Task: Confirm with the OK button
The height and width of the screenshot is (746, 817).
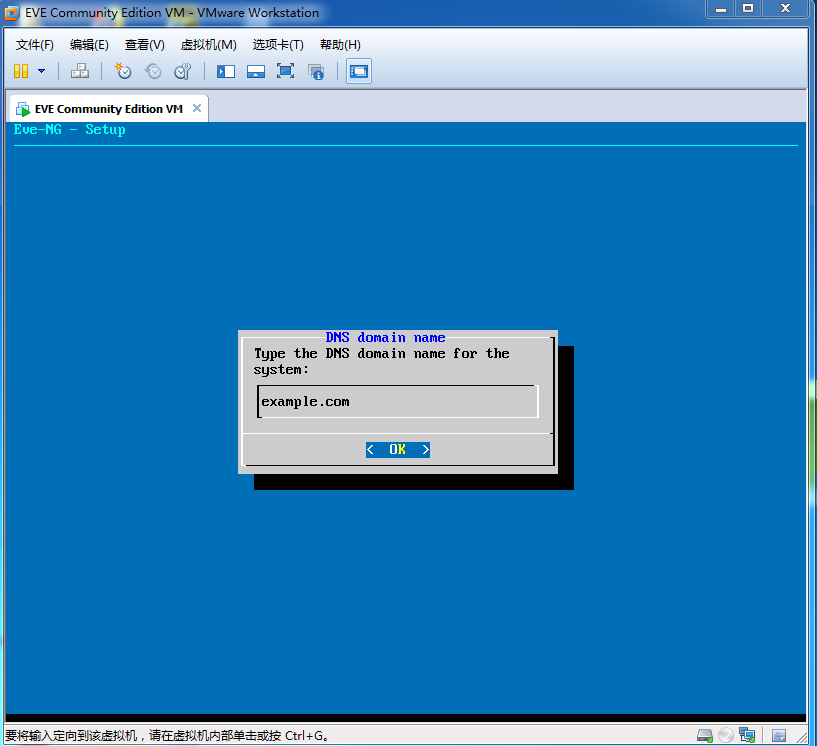Action: pos(398,449)
